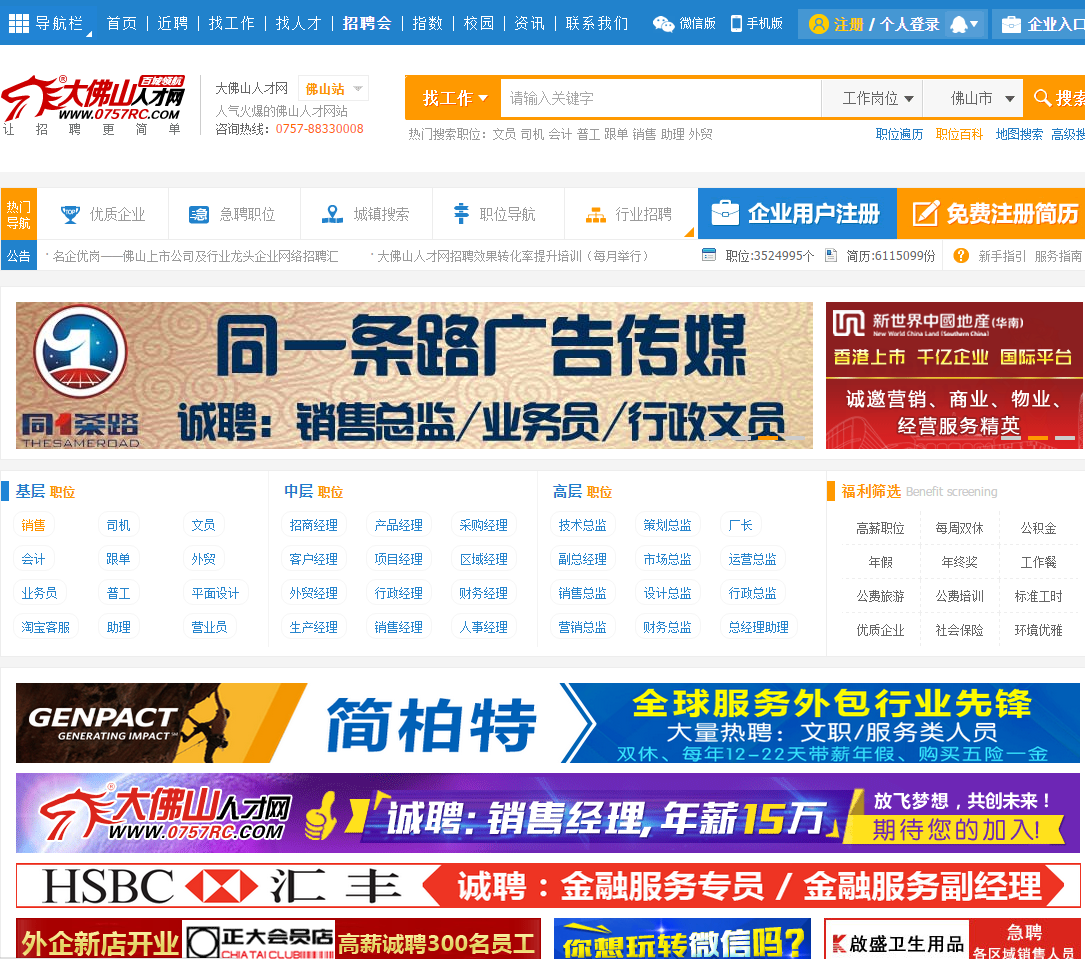
Task: Select 校园 in the top navigation
Action: pos(479,24)
